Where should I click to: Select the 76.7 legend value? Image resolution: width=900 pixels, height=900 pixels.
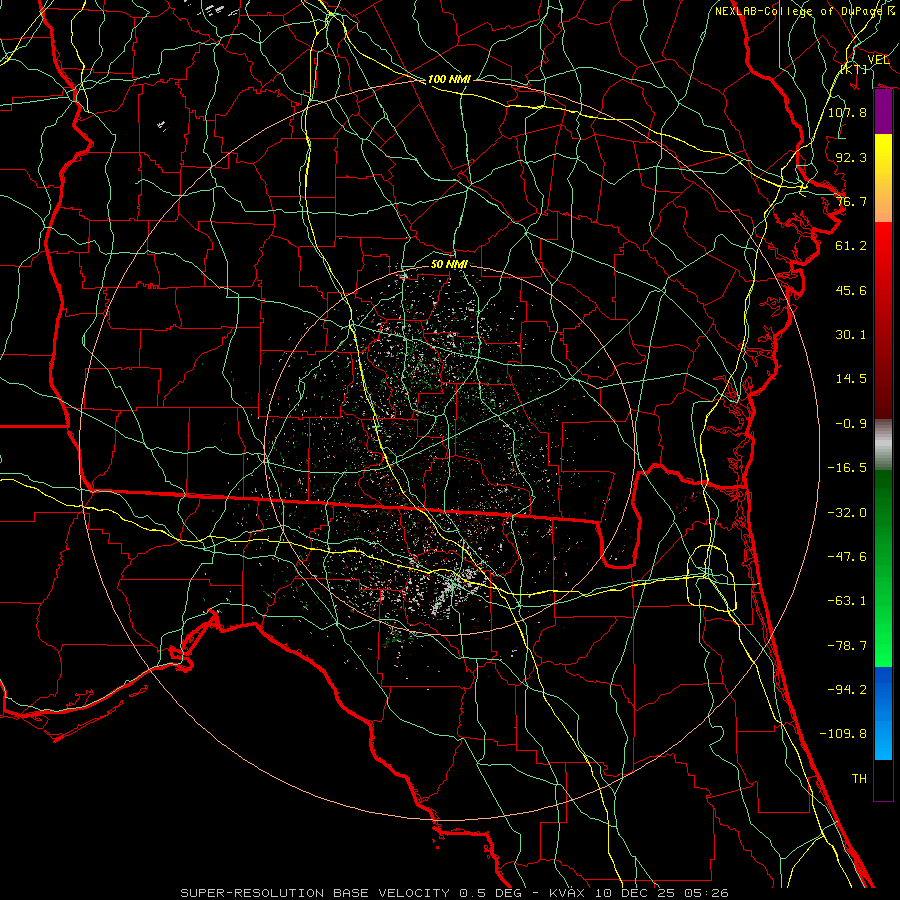coord(851,201)
